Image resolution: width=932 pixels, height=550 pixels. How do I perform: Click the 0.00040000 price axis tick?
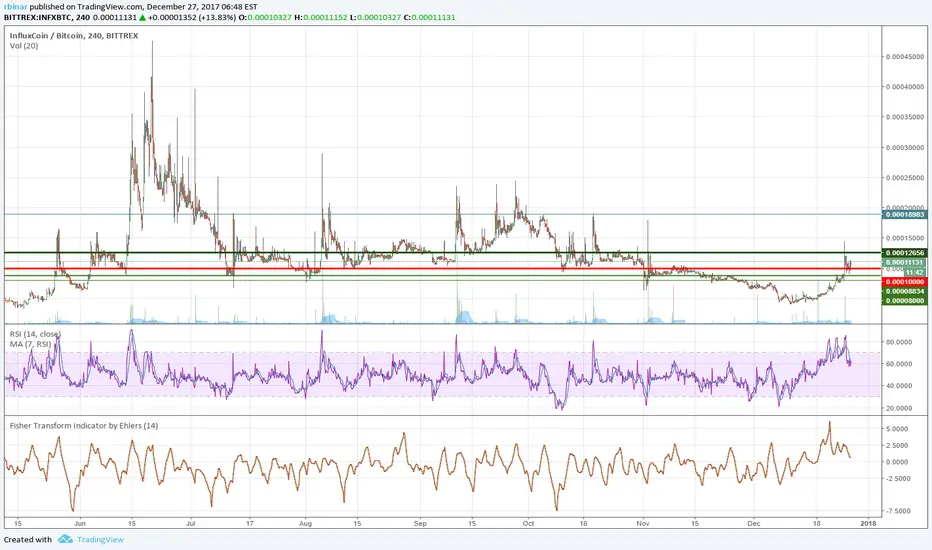pyautogui.click(x=905, y=87)
